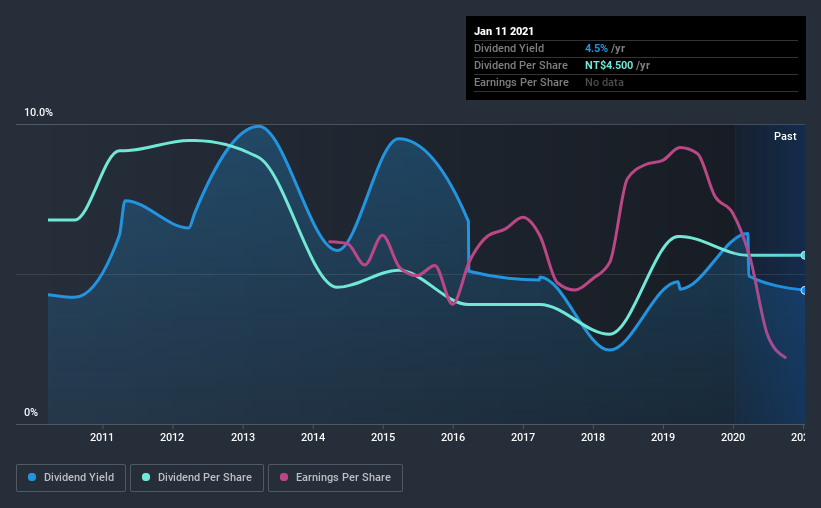This screenshot has height=508, width=821.
Task: Click the tooltip Dividend Per Share row label
Action: pyautogui.click(x=520, y=65)
